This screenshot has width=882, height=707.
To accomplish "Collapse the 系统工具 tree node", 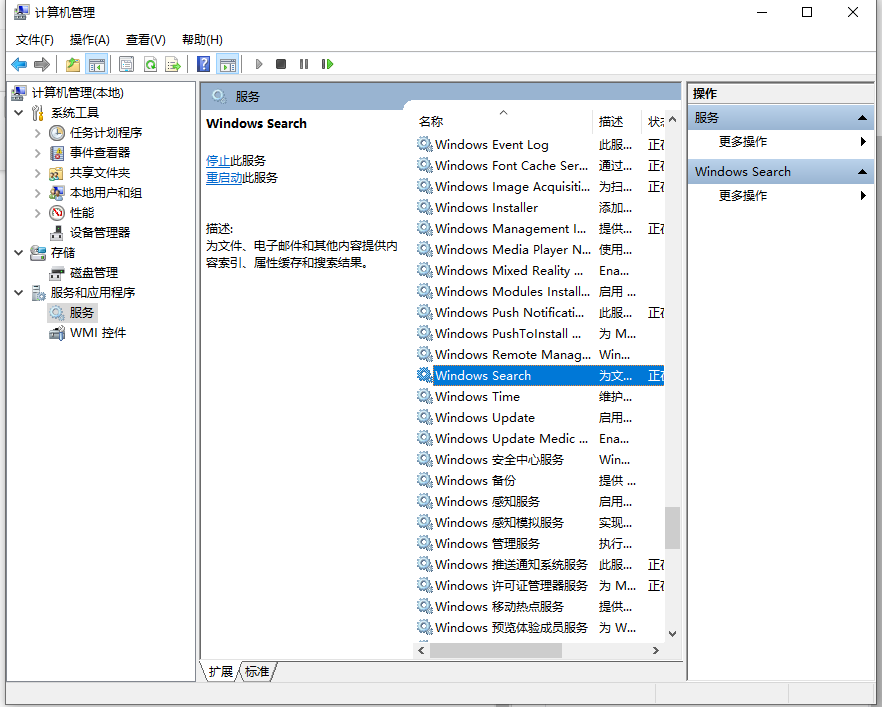I will pyautogui.click(x=19, y=113).
